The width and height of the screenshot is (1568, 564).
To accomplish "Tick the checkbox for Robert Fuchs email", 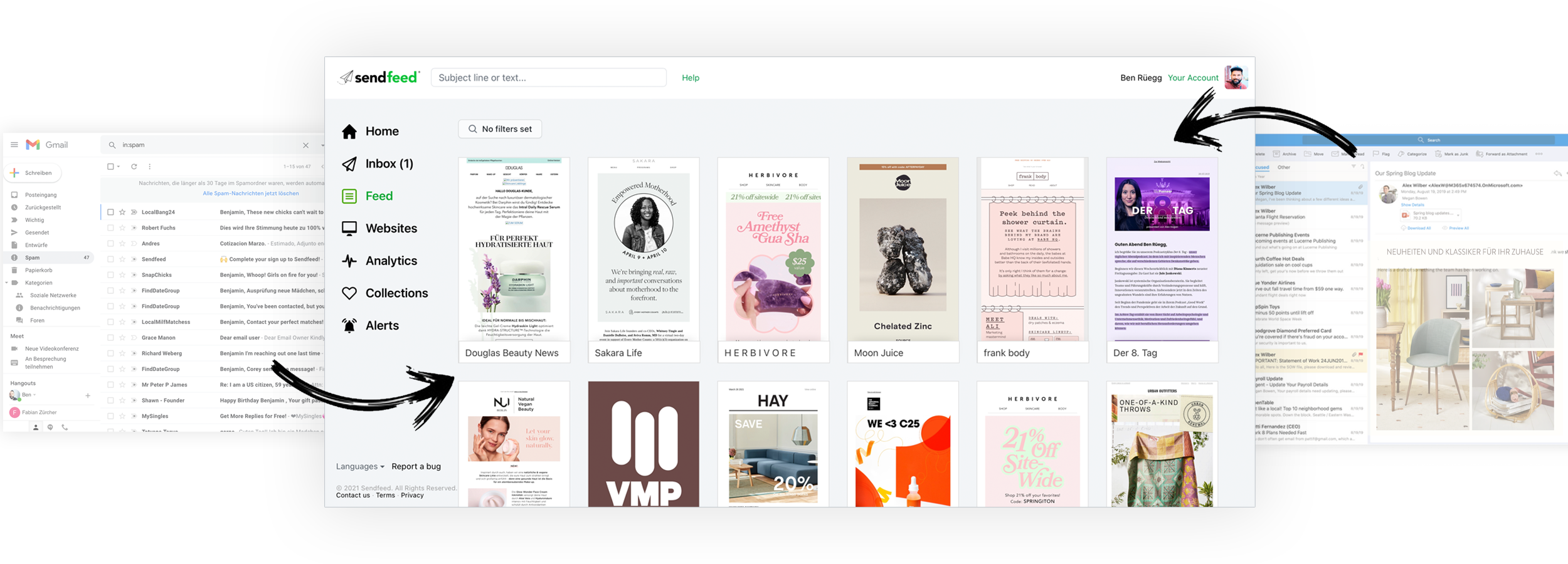I will [110, 228].
